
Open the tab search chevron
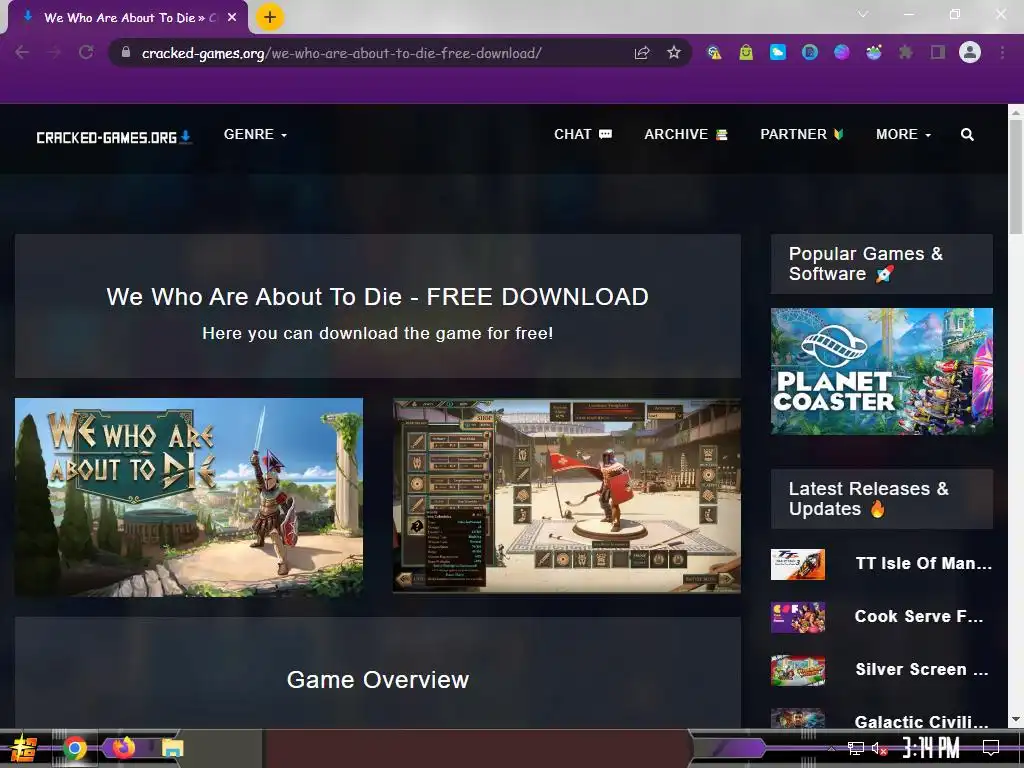point(863,14)
